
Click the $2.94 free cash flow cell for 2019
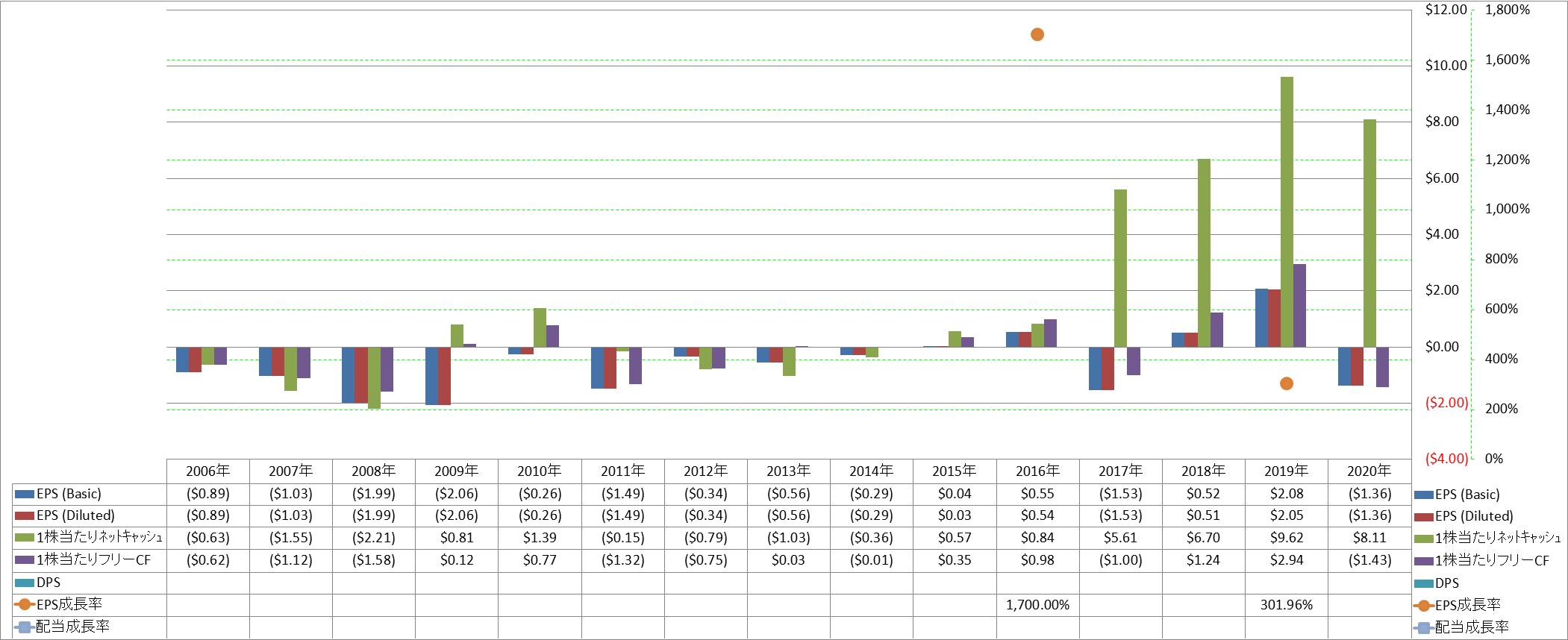click(1287, 560)
